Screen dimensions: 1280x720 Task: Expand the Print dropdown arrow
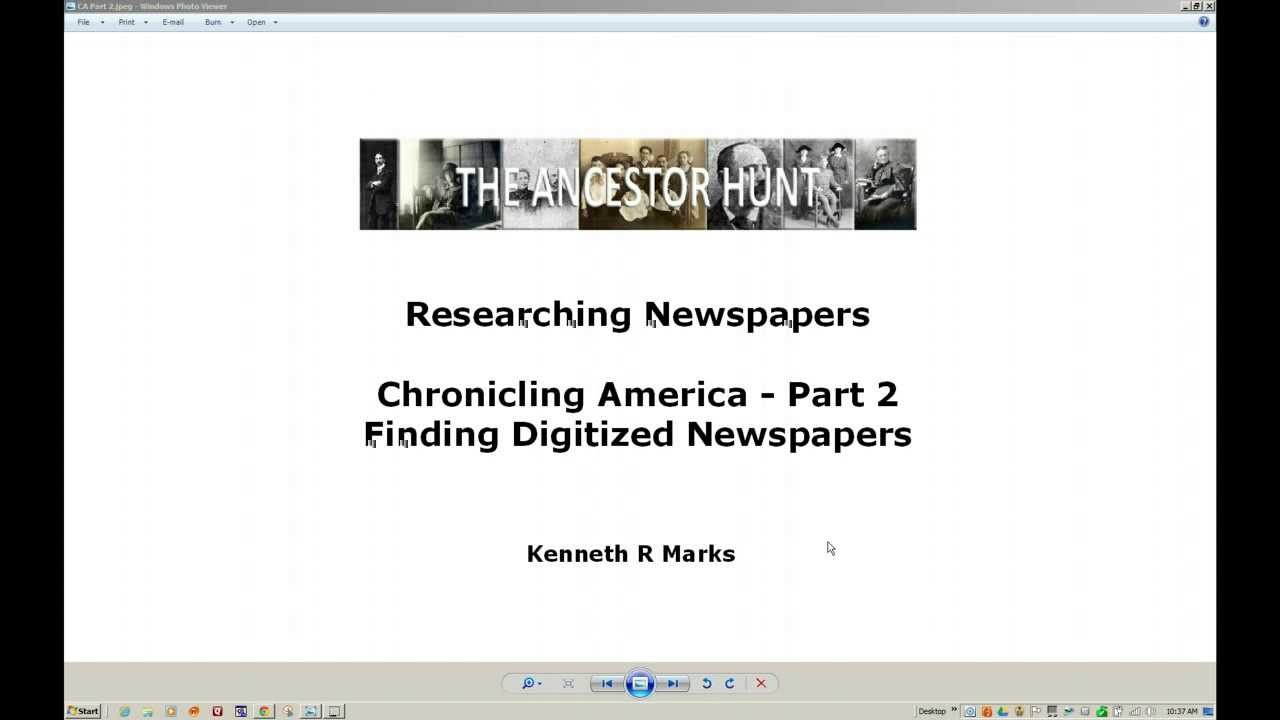click(146, 22)
